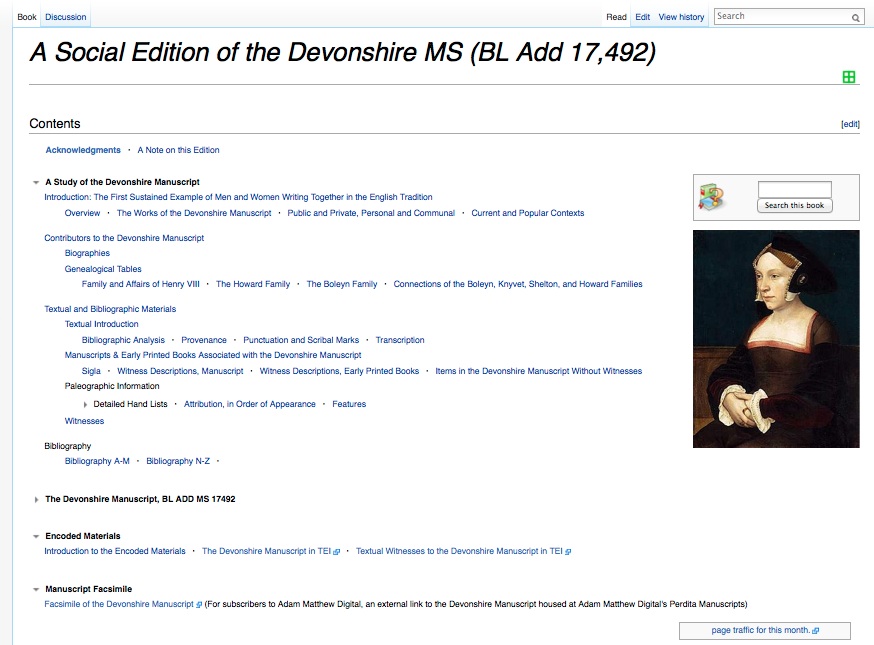Screen dimensions: 874x645
Task: Open Punctuation and Scribal Marks link
Action: click(x=301, y=340)
